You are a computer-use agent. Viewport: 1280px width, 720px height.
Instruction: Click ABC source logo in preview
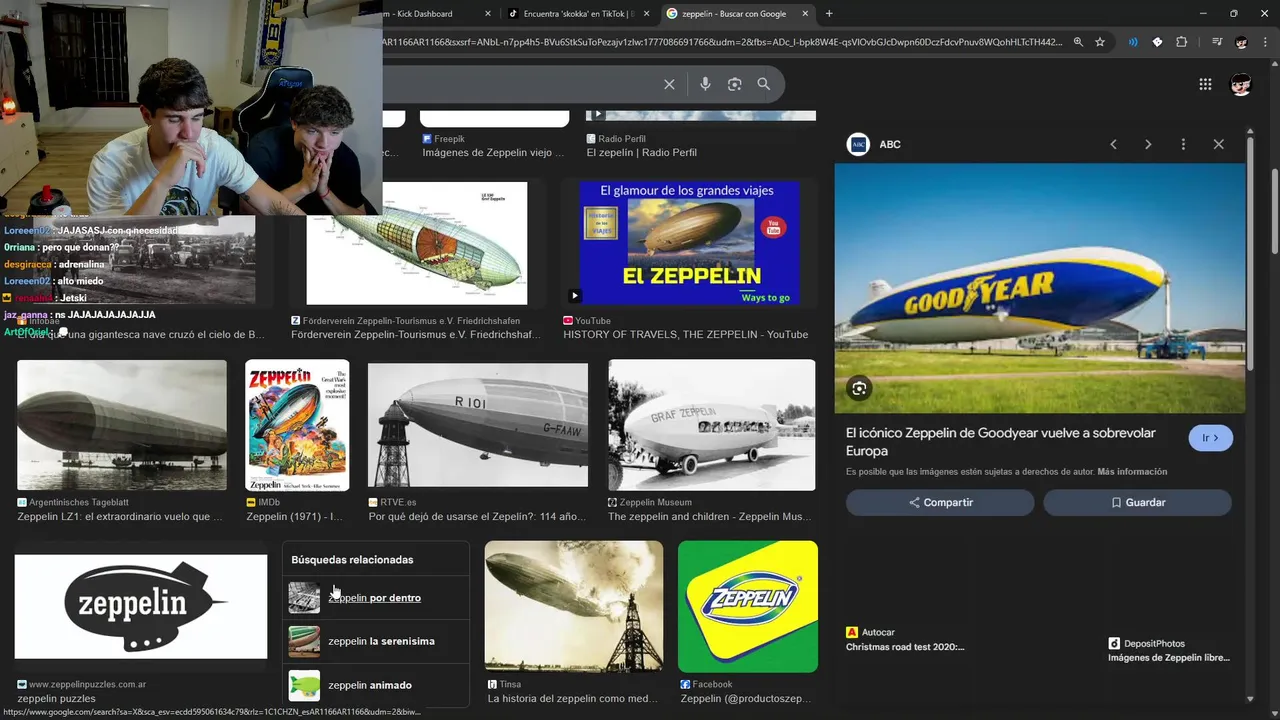click(858, 144)
